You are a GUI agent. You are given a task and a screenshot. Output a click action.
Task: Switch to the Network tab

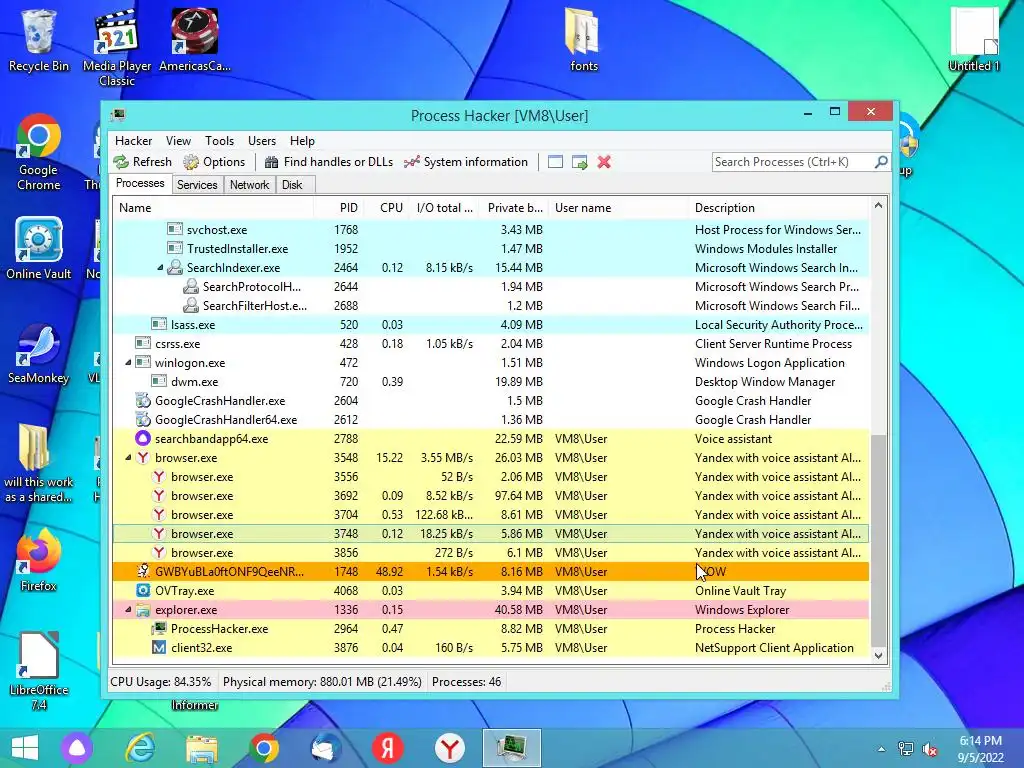249,185
